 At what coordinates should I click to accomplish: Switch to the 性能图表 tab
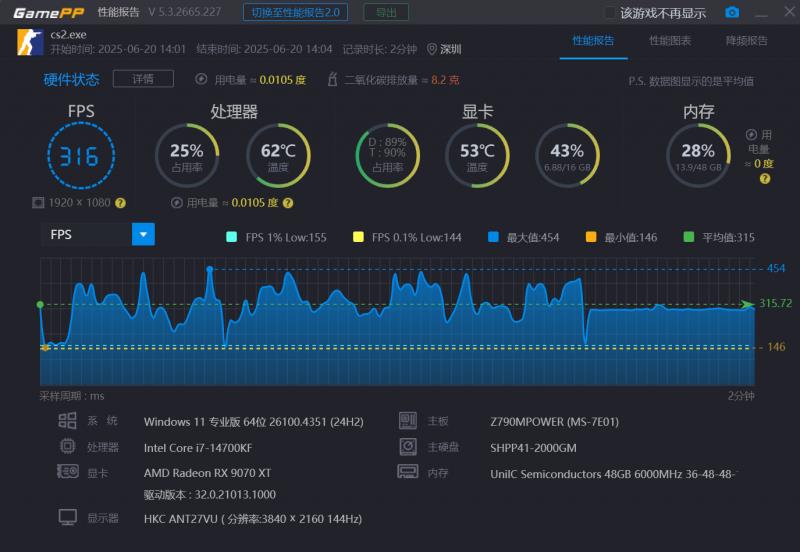tap(670, 41)
